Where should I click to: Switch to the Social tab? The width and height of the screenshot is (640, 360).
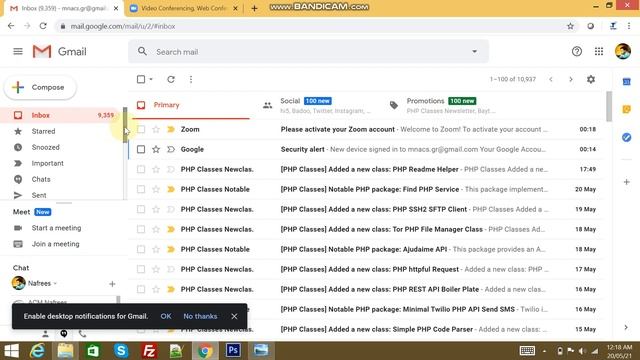317,105
